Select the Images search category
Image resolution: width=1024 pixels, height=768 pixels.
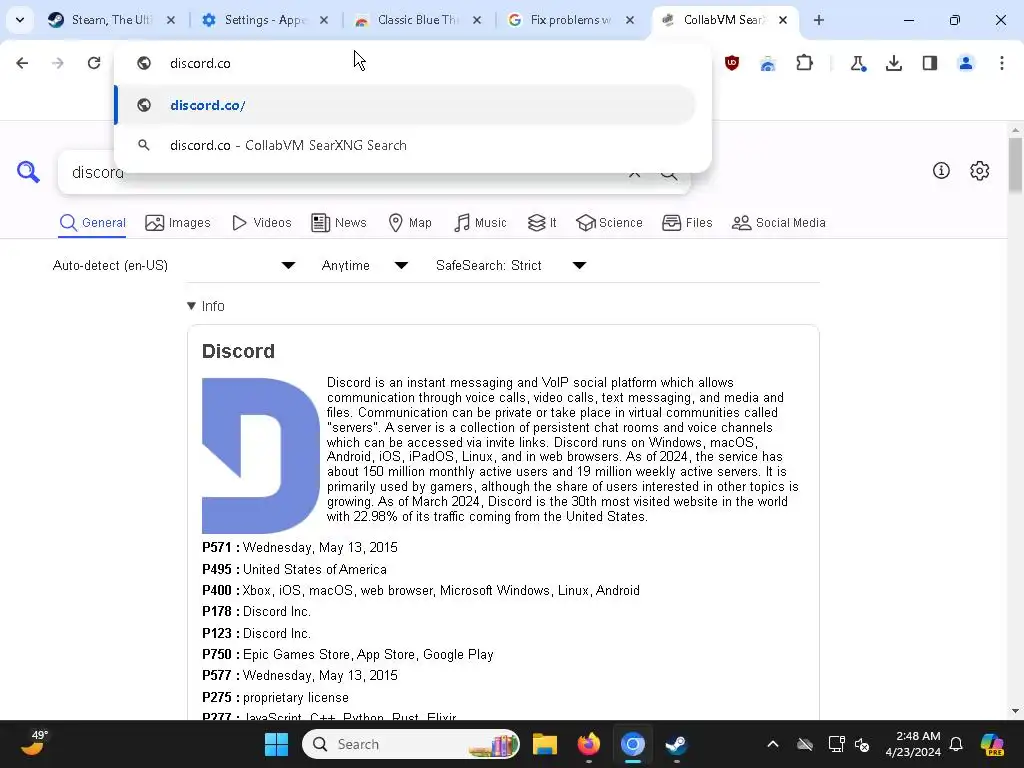click(178, 223)
